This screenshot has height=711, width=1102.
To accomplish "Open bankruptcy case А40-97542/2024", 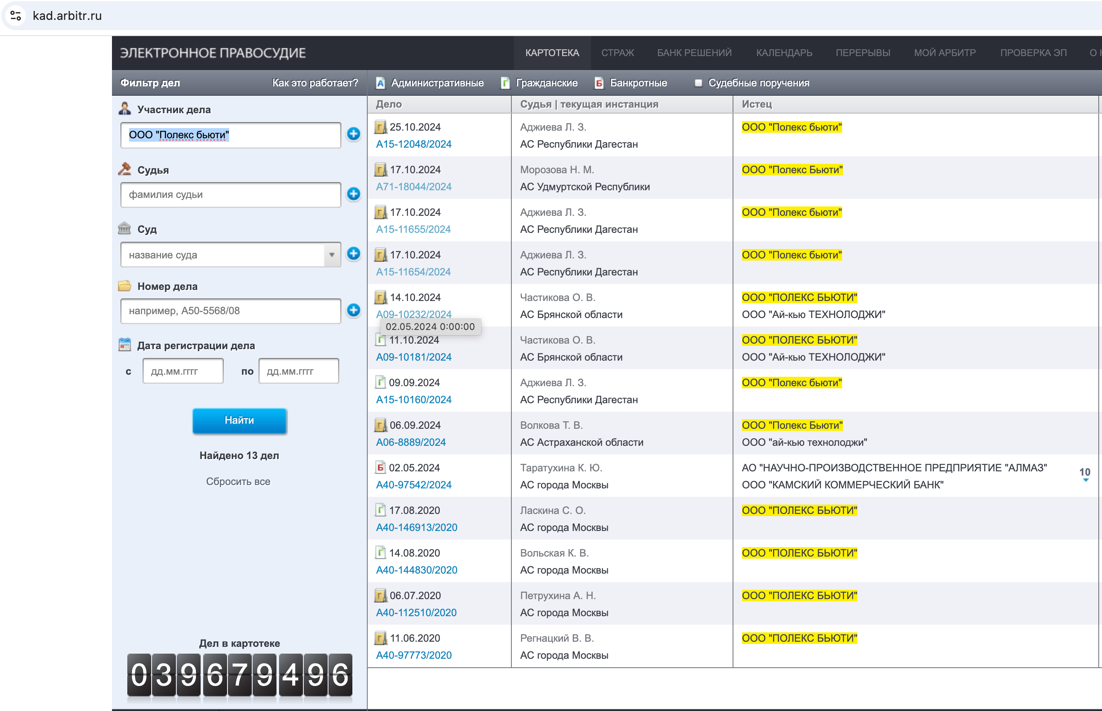I will [414, 485].
